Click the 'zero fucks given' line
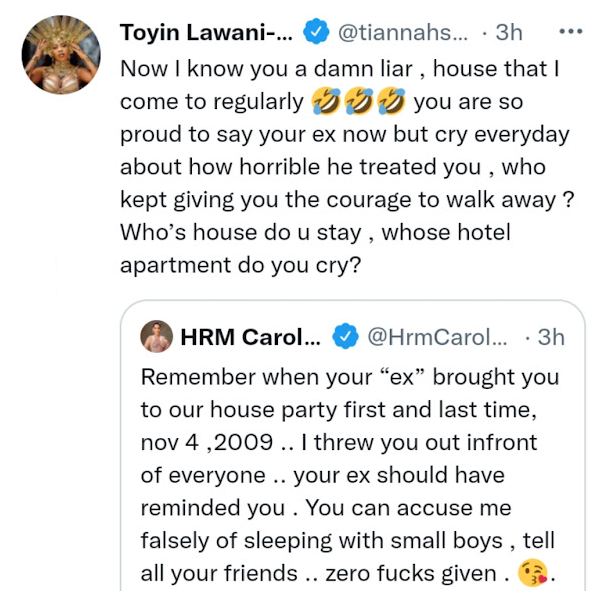 pos(411,573)
